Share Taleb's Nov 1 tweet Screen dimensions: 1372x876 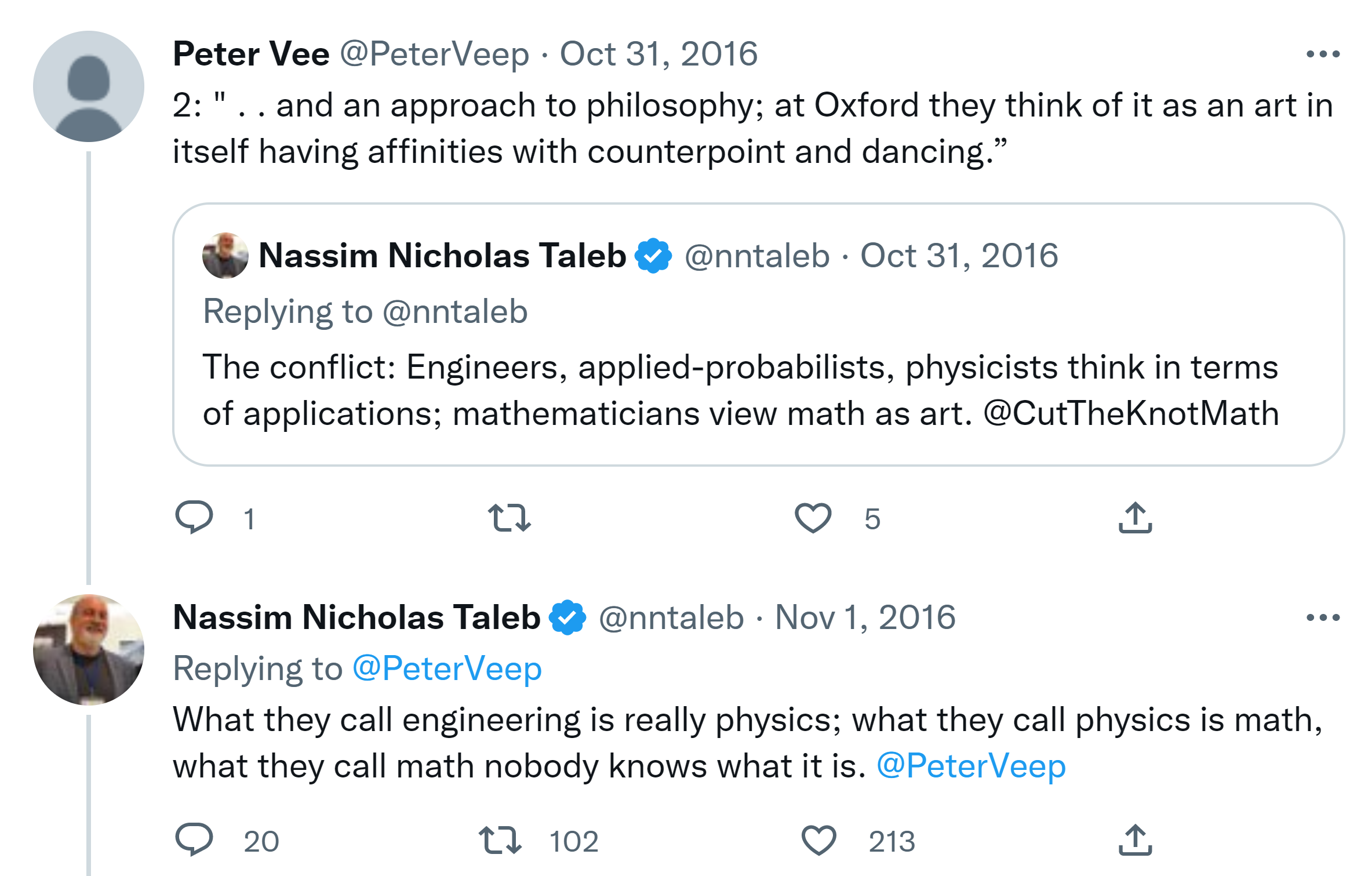1135,839
